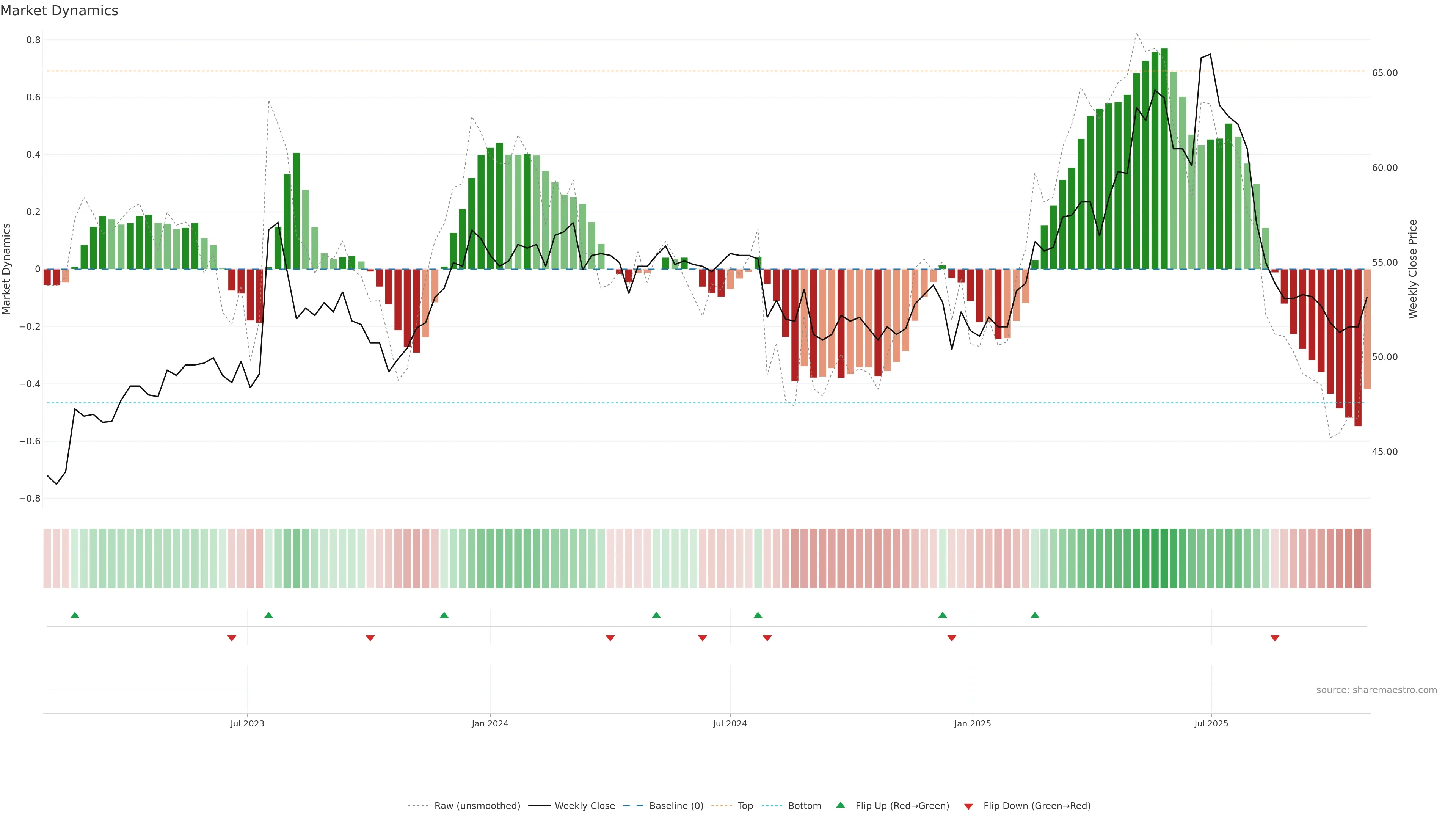Click the Jul 2025 x-axis label
The height and width of the screenshot is (819, 1456).
[1211, 723]
